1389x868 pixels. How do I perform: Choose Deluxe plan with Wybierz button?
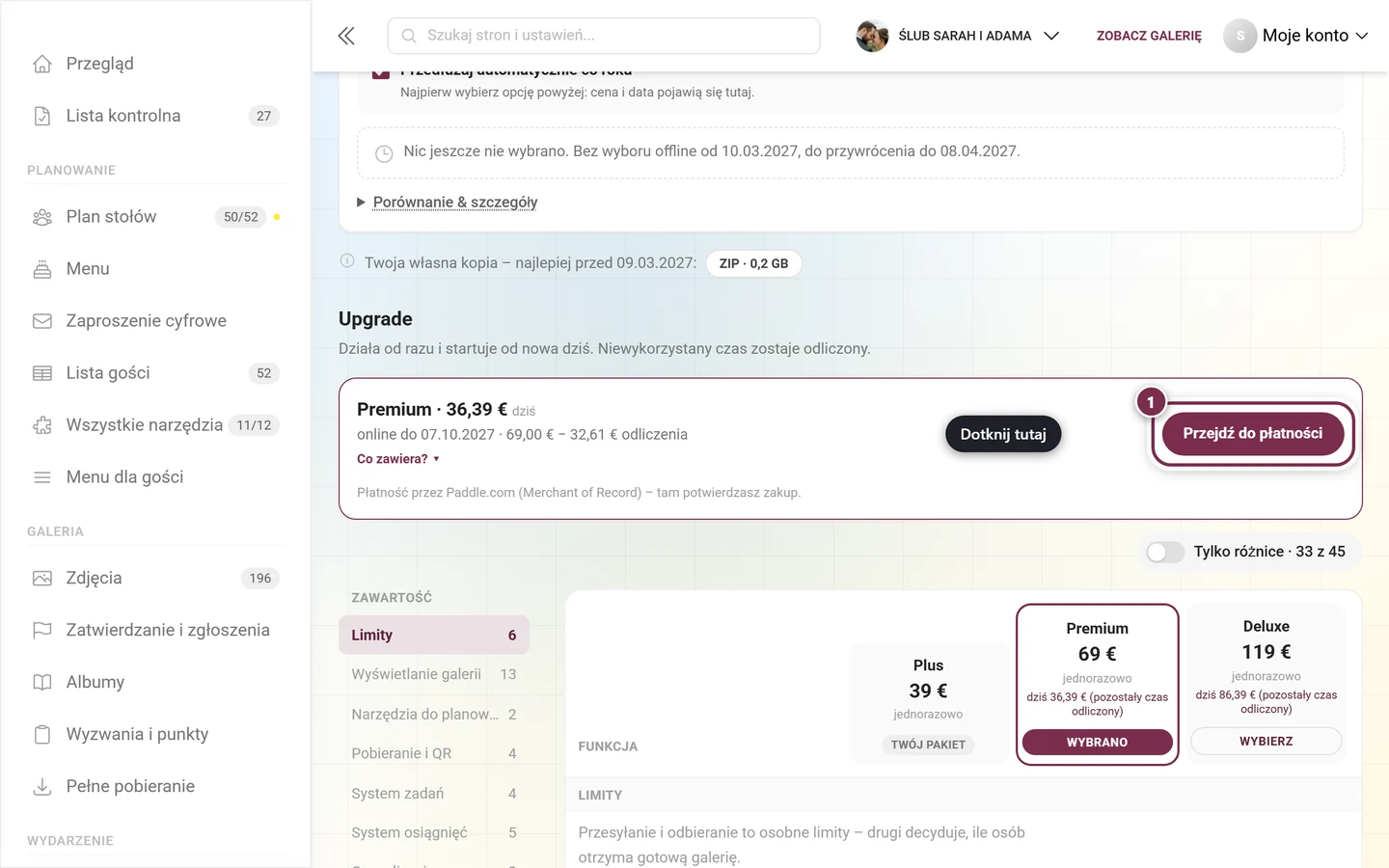coord(1266,741)
